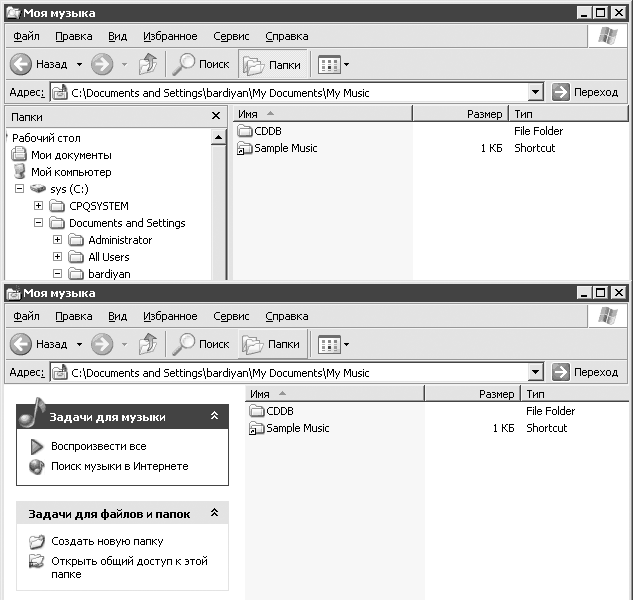Screen dimensions: 633x600
Task: Enable the Папки folders pane in the lower window
Action: 272,344
